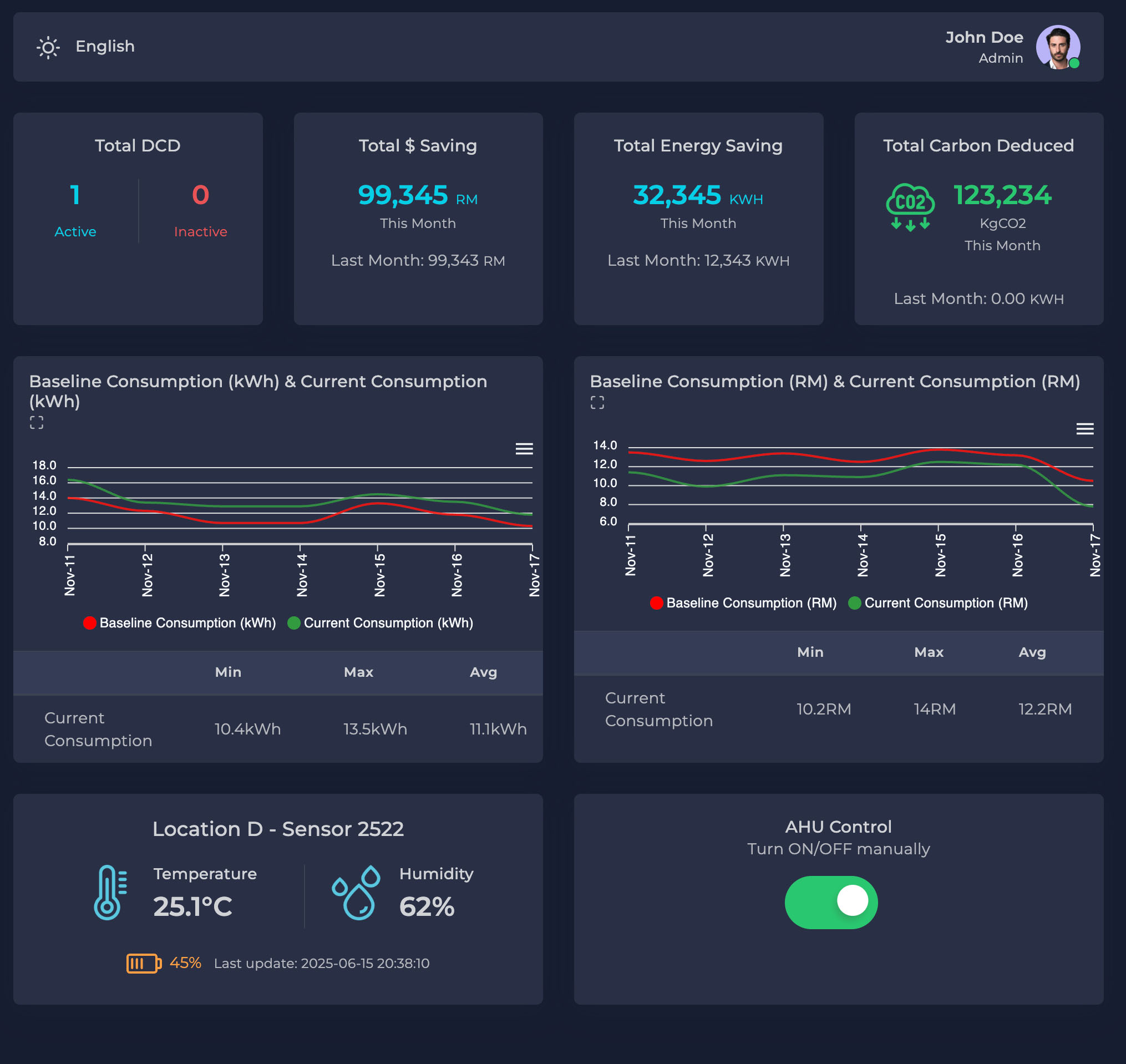Image resolution: width=1126 pixels, height=1064 pixels.
Task: Click the Nov-15 label on the kWh chart
Action: (x=379, y=575)
